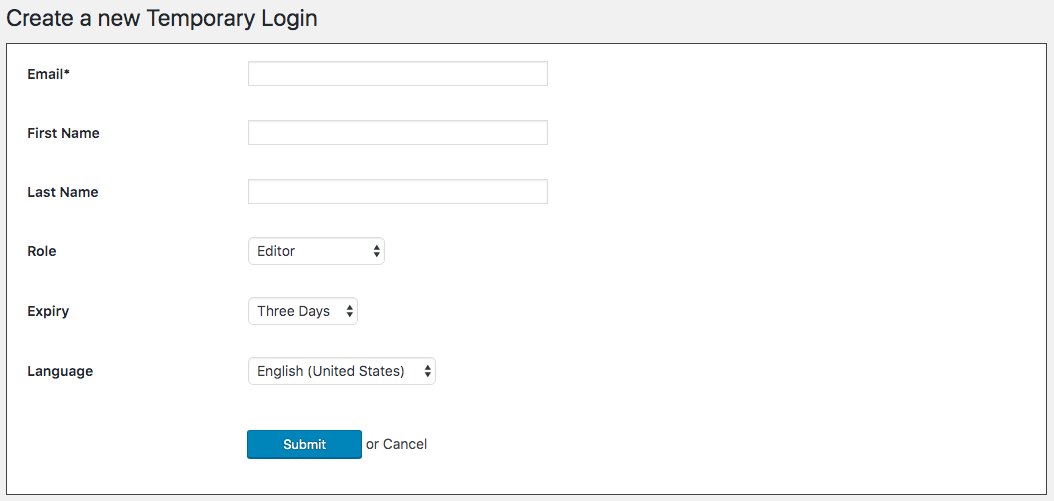Focus the First Name text box

(397, 133)
